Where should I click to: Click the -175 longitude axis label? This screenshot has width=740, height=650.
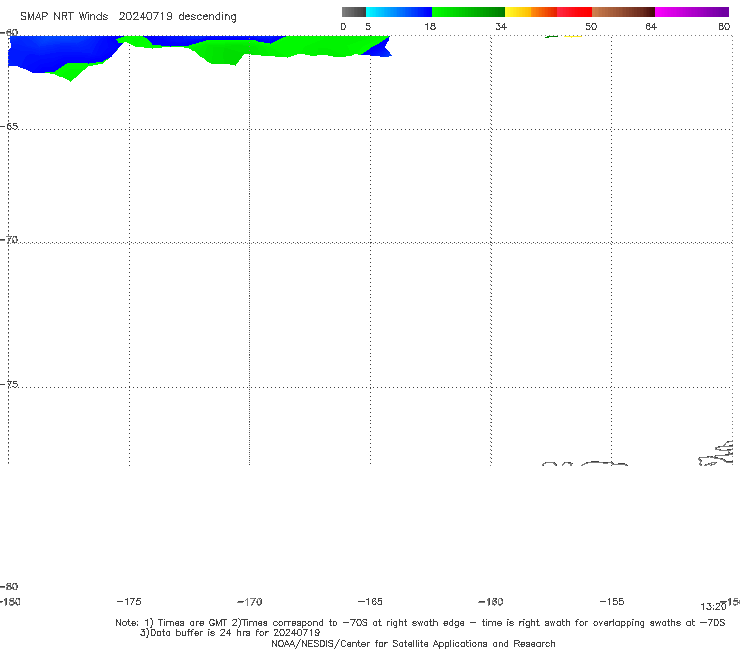point(129,601)
